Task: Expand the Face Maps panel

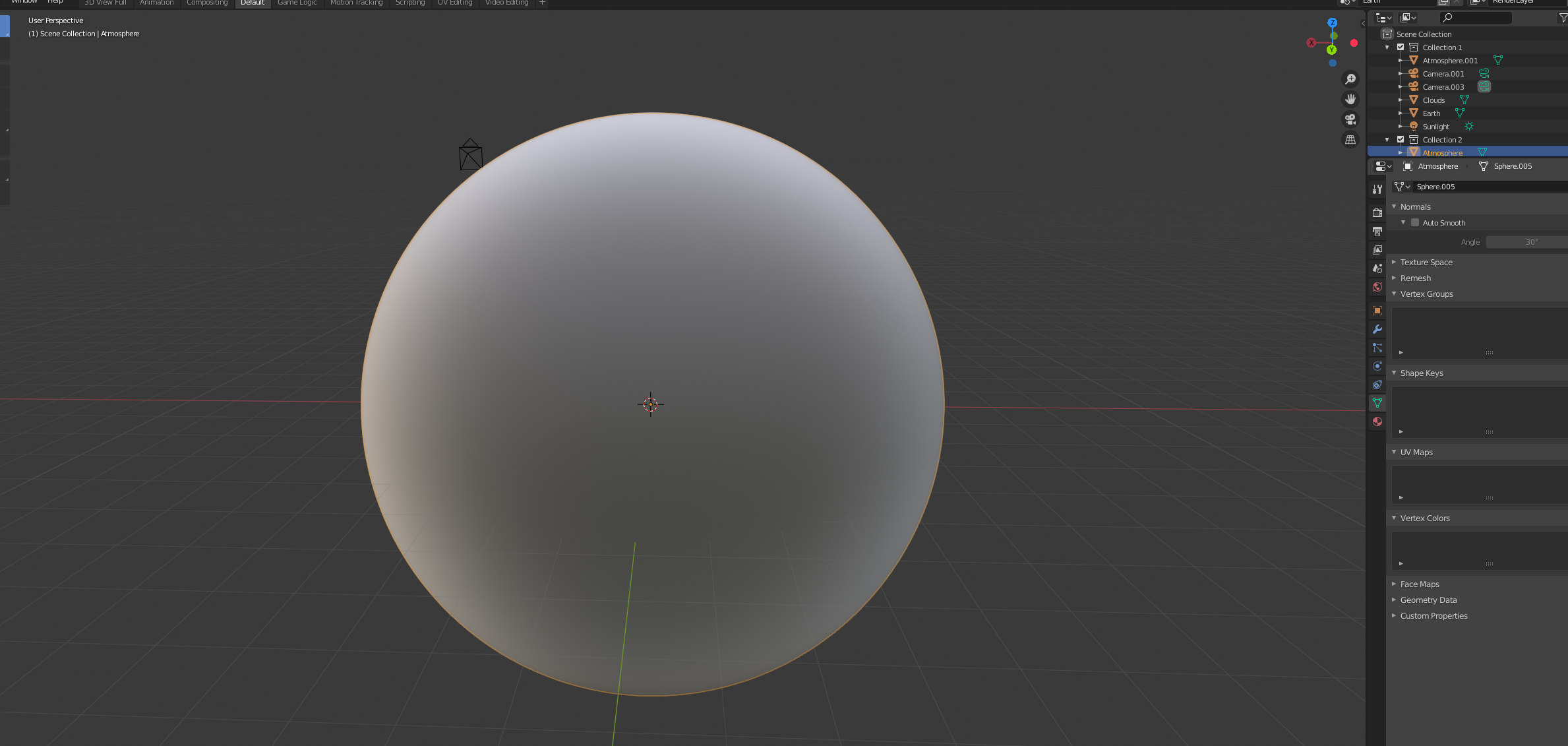Action: click(1394, 584)
